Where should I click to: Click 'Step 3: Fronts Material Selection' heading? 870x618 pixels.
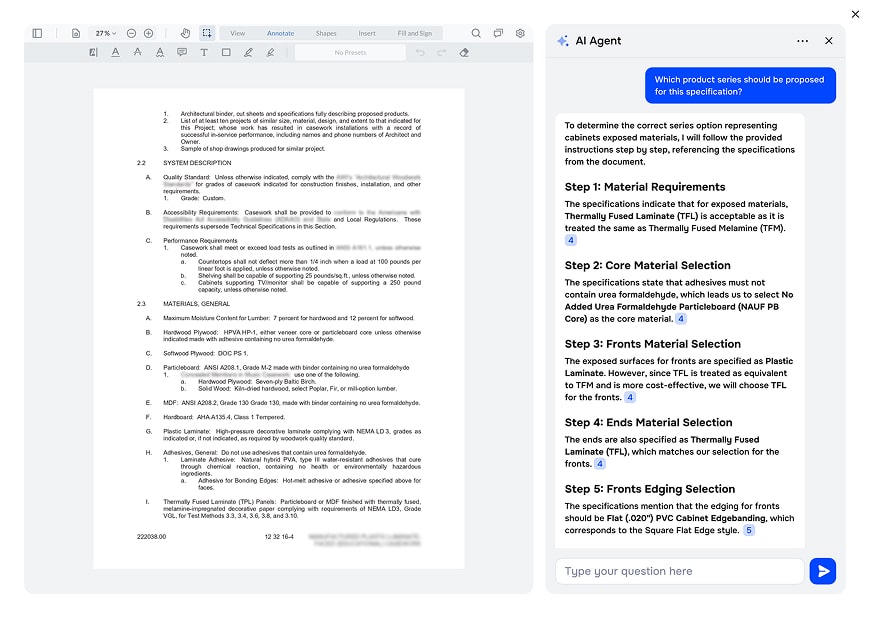(x=652, y=344)
